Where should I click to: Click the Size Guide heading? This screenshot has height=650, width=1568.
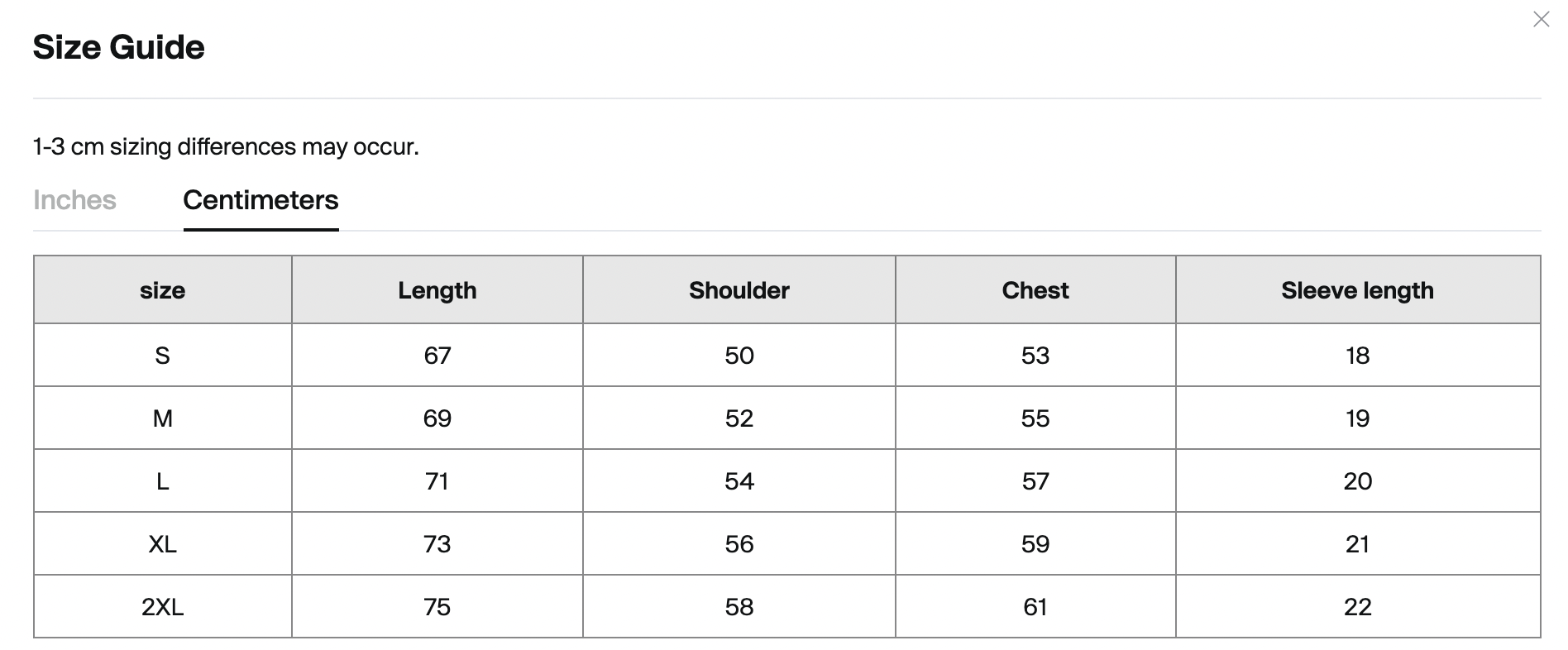[x=118, y=47]
